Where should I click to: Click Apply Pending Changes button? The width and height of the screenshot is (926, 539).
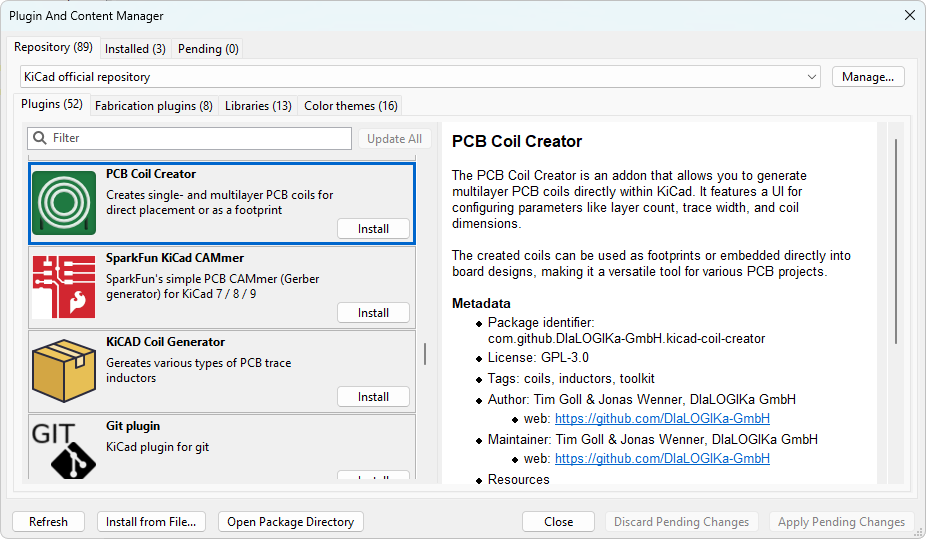(841, 522)
